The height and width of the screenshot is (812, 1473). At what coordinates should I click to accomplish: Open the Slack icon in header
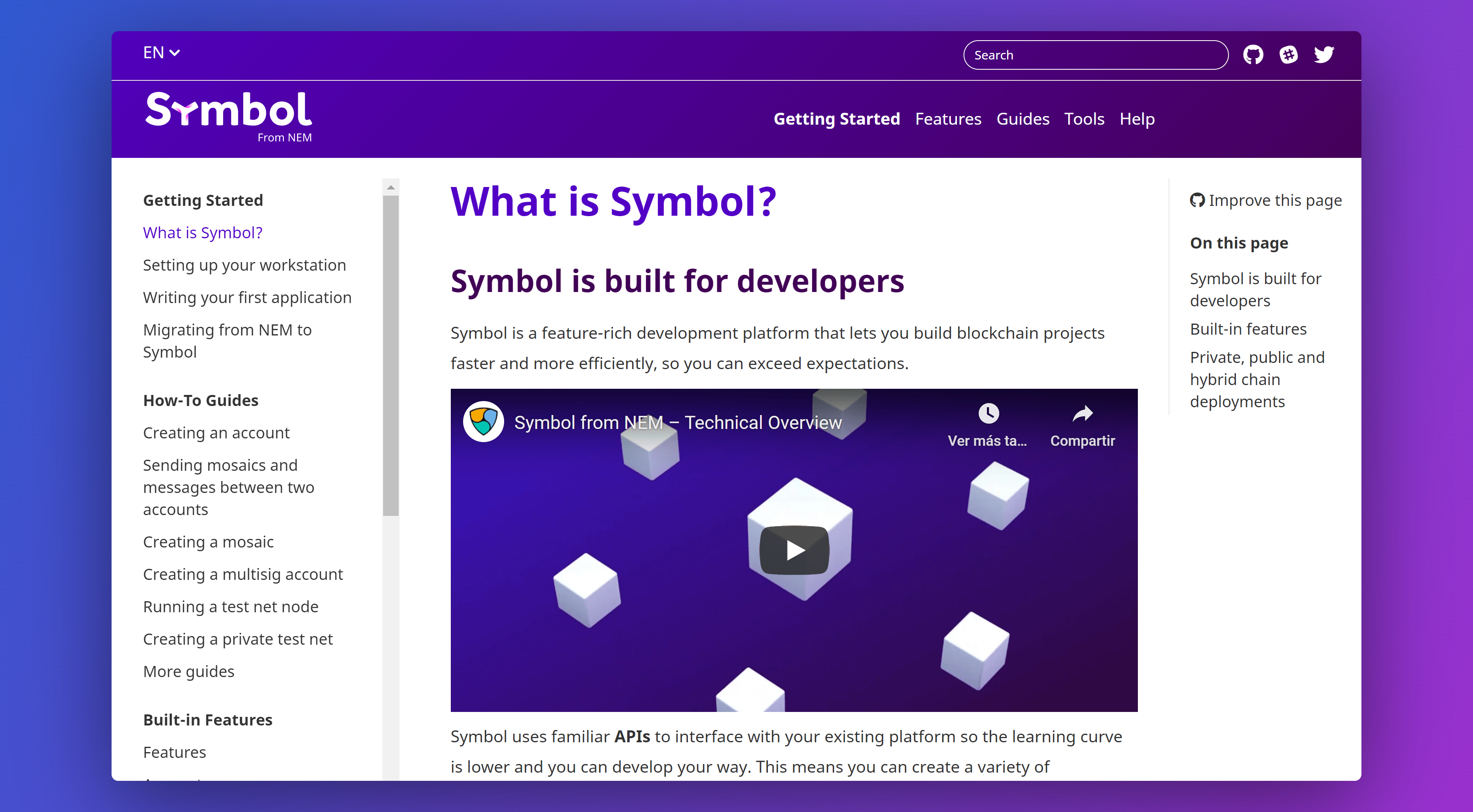pos(1288,55)
